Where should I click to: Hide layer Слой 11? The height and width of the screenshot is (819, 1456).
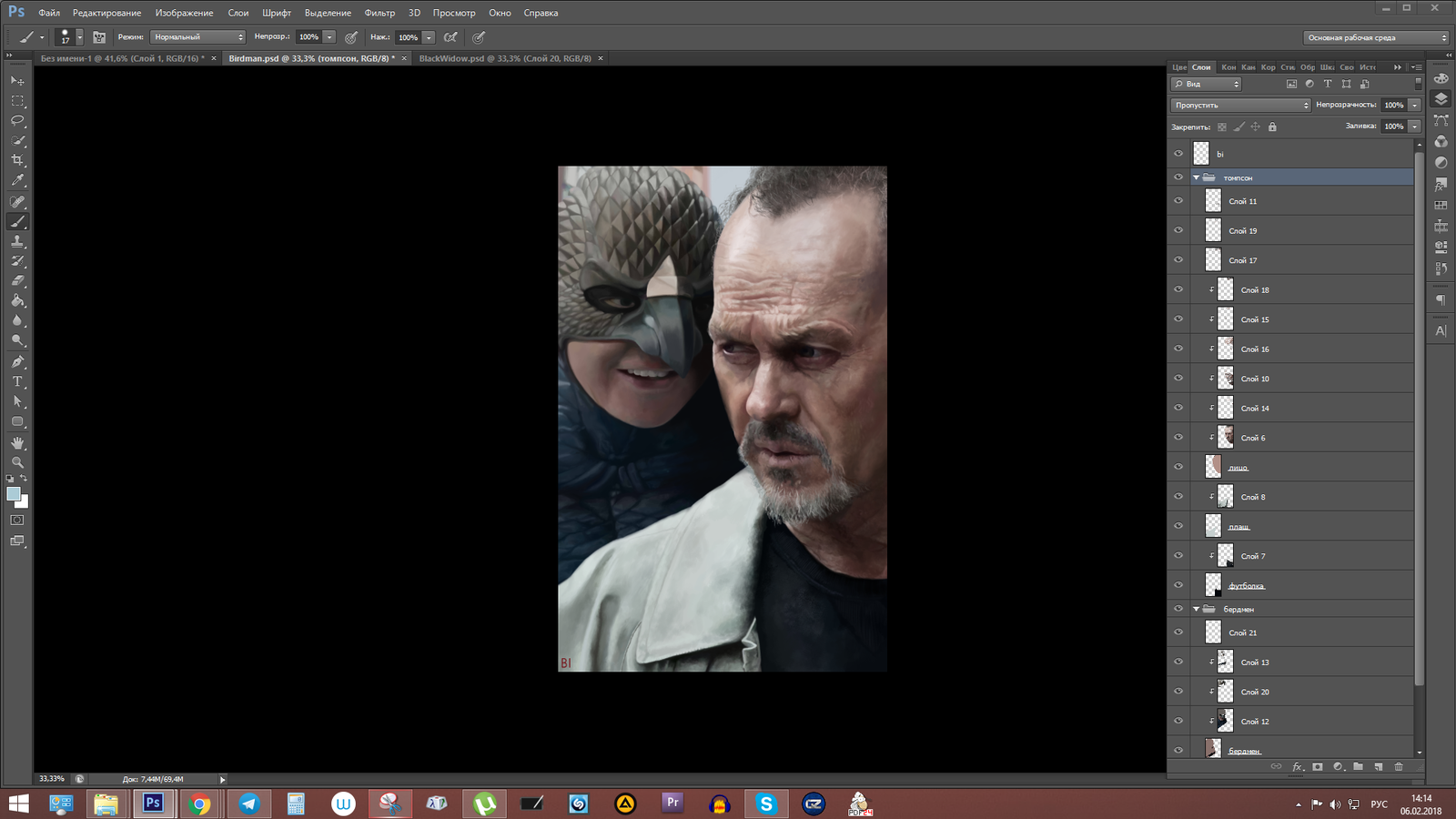tap(1178, 201)
